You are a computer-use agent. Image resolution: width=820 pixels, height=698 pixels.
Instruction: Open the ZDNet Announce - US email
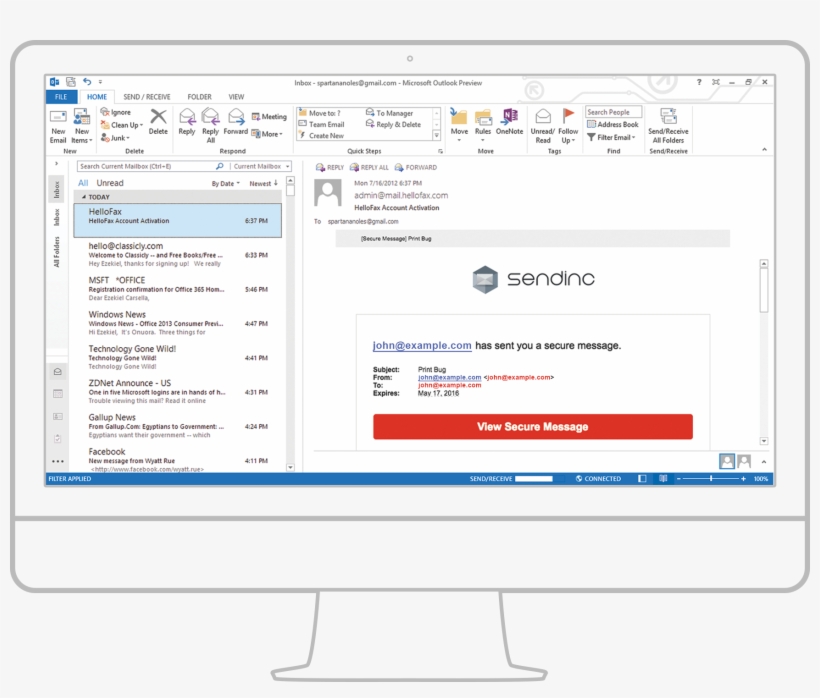(x=178, y=392)
